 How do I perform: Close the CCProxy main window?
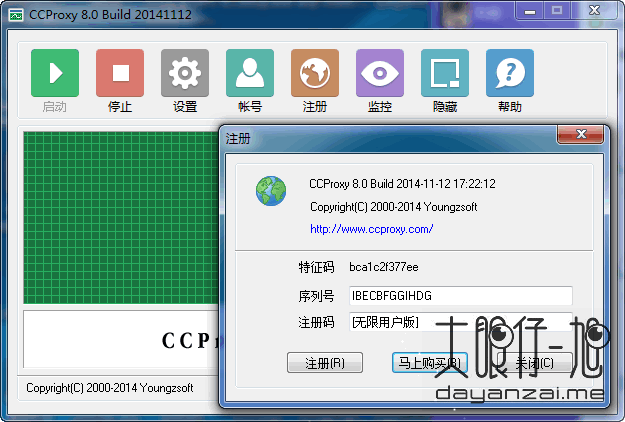tap(594, 11)
